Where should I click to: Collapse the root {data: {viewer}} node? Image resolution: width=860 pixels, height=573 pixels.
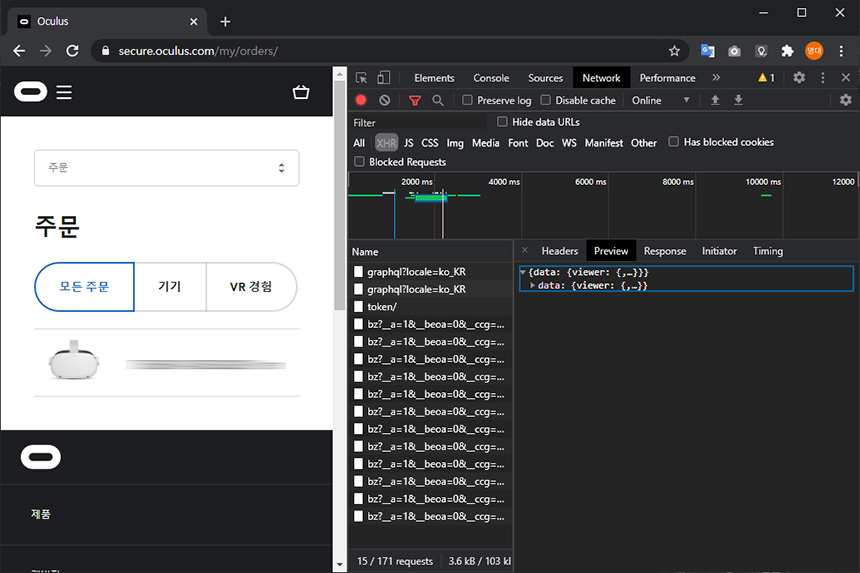click(523, 272)
